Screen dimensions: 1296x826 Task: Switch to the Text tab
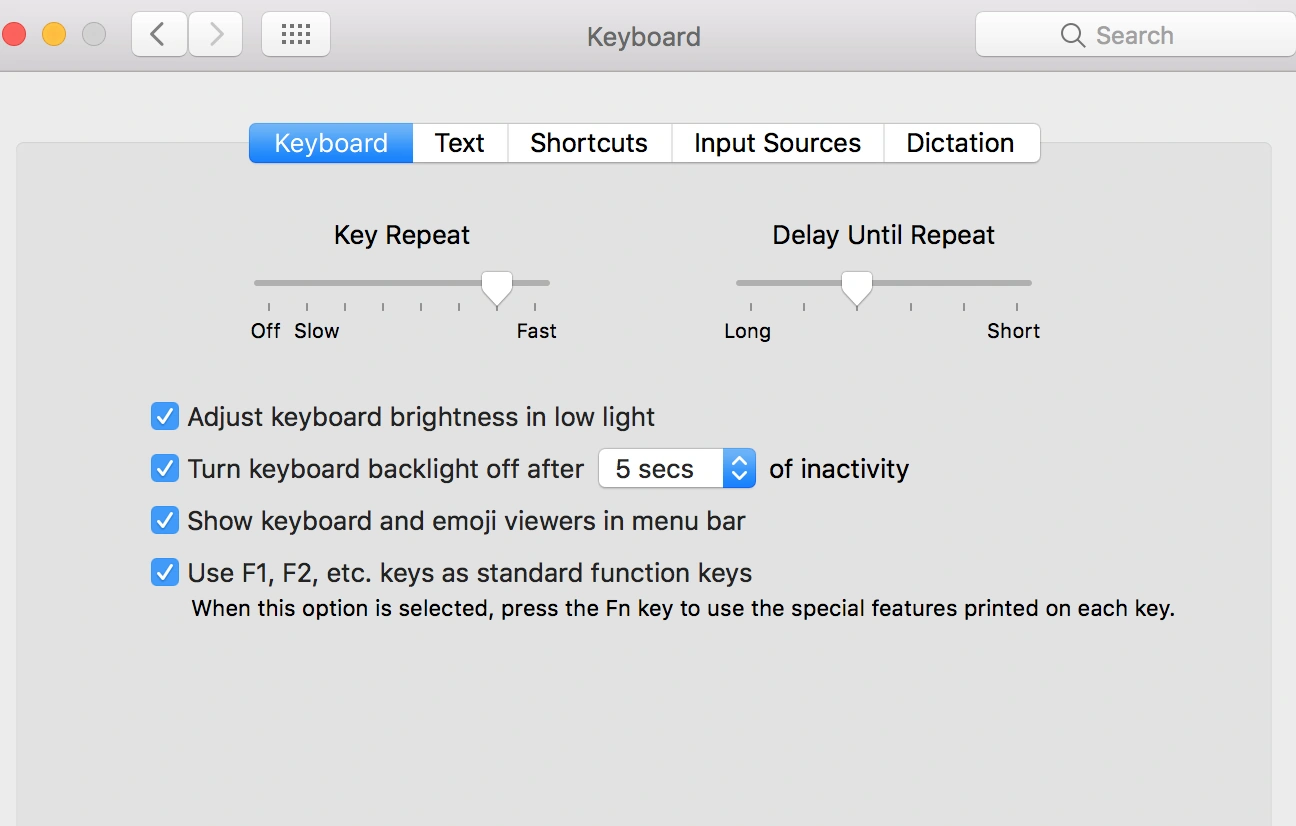[x=460, y=143]
